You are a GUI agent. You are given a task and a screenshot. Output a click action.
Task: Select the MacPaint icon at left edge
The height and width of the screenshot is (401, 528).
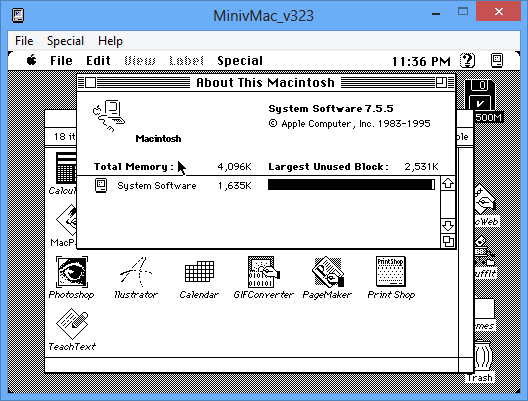(66, 220)
